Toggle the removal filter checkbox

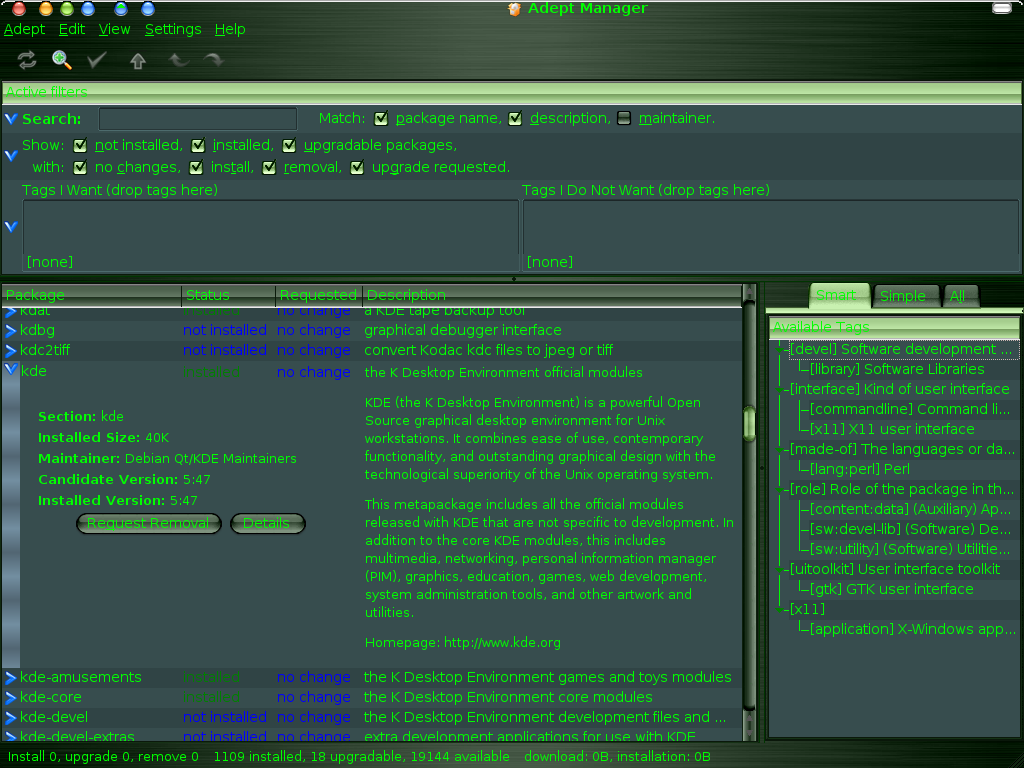pyautogui.click(x=269, y=168)
